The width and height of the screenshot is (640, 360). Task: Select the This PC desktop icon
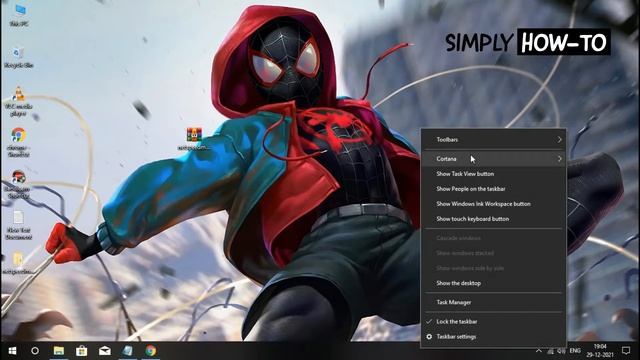click(19, 15)
